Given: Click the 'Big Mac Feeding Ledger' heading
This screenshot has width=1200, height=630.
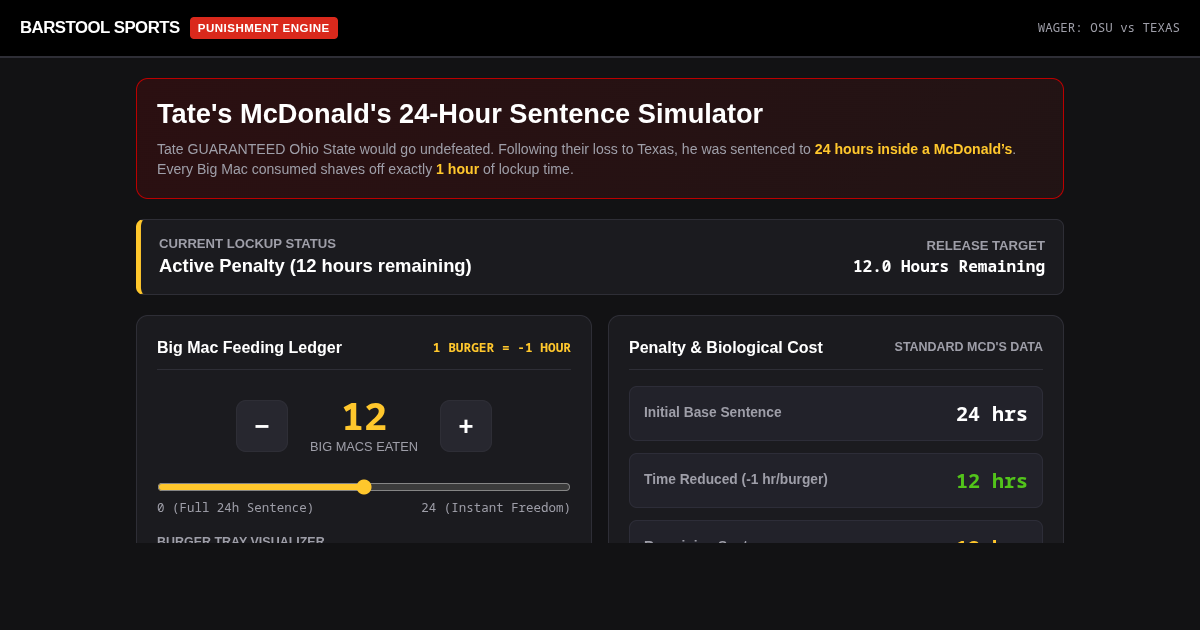Looking at the screenshot, I should 249,347.
